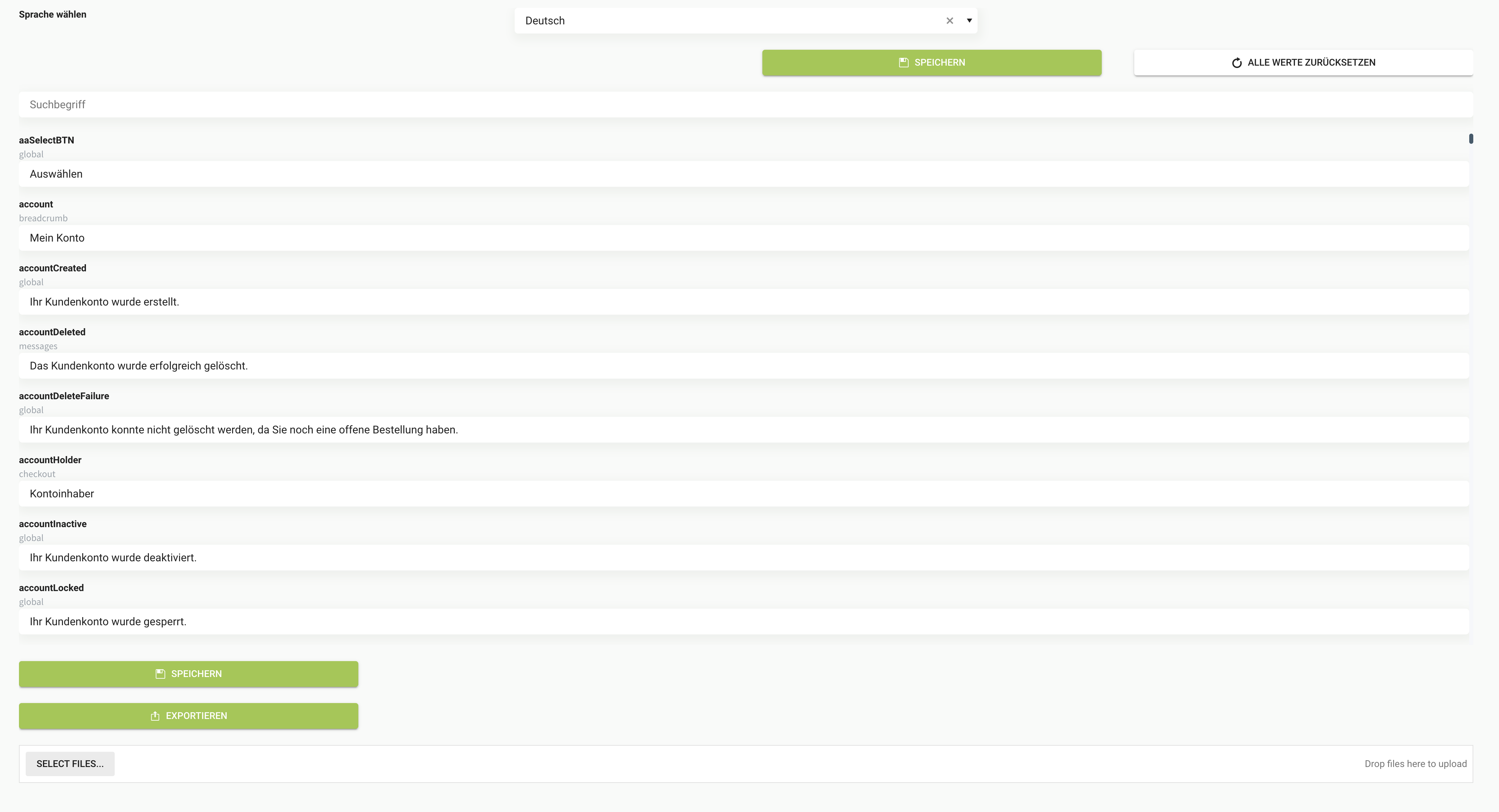Click the export icon in Exportieren

click(x=155, y=716)
